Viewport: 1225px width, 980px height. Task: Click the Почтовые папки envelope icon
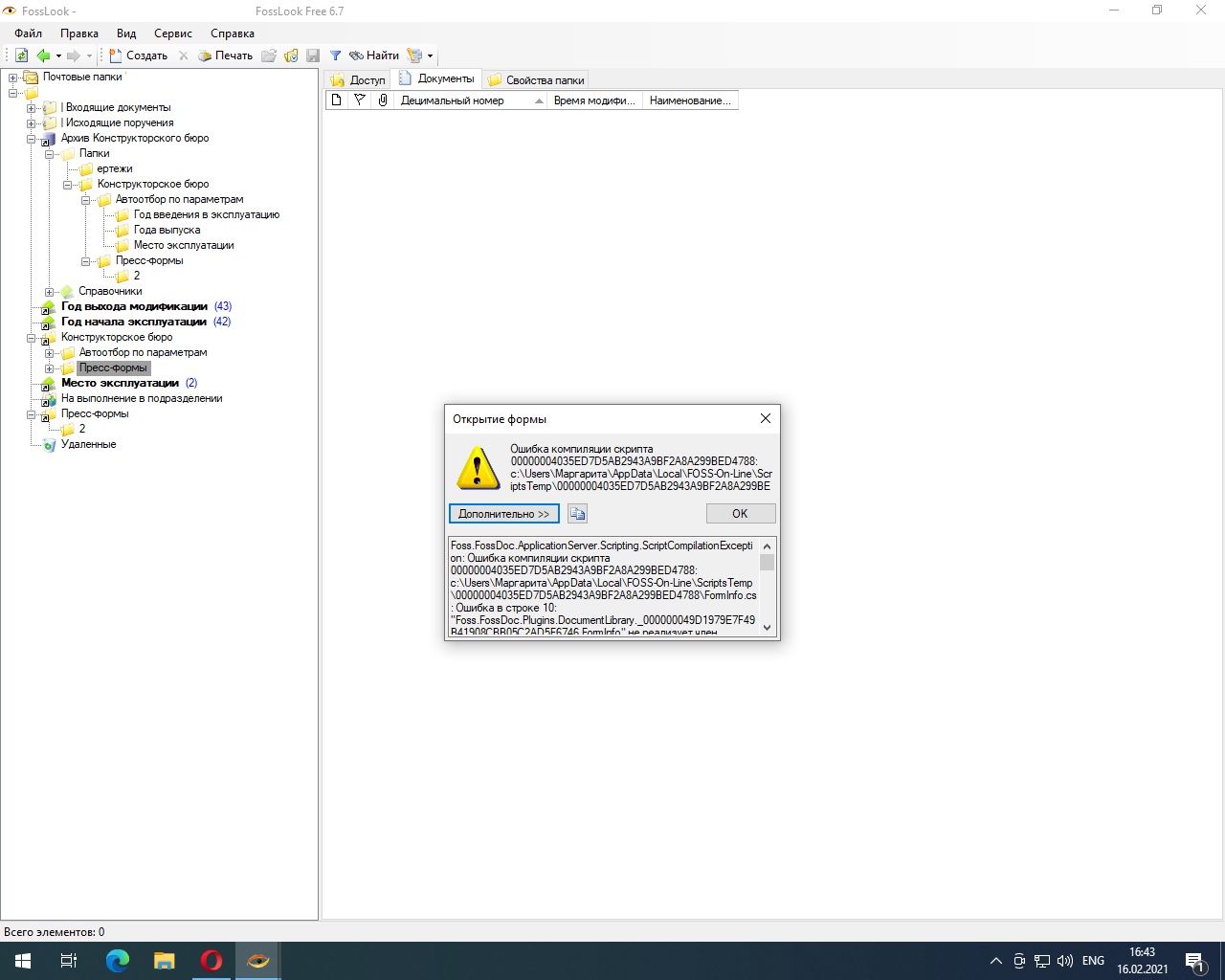point(31,78)
